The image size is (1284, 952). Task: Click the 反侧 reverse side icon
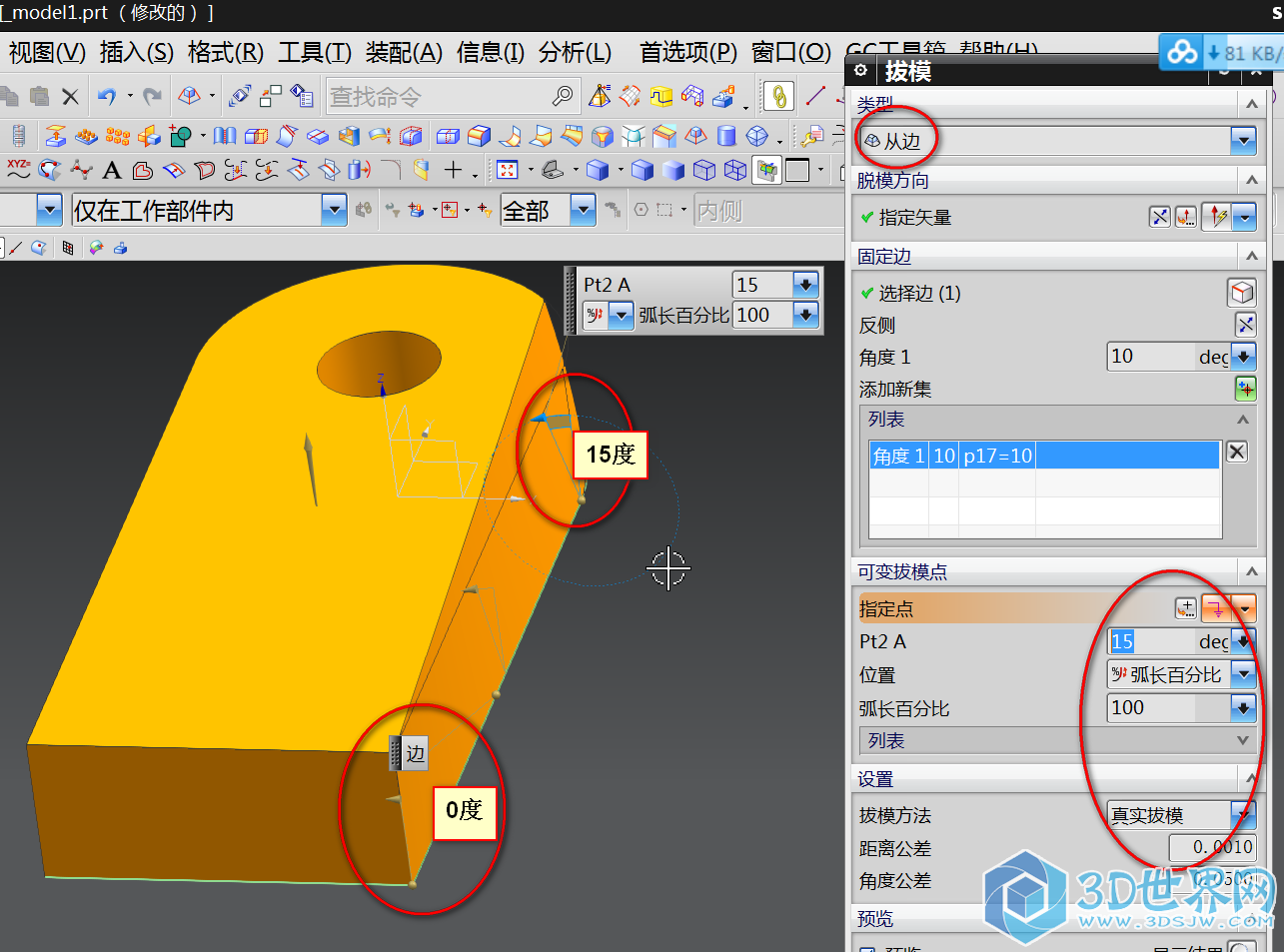click(1245, 325)
